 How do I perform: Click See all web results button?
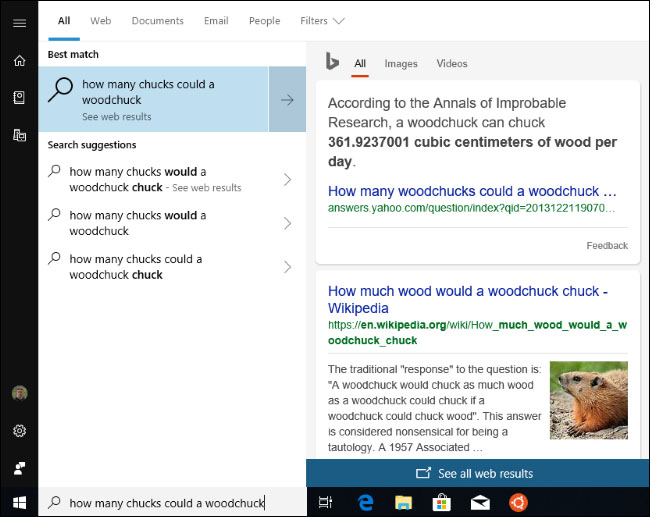point(478,473)
